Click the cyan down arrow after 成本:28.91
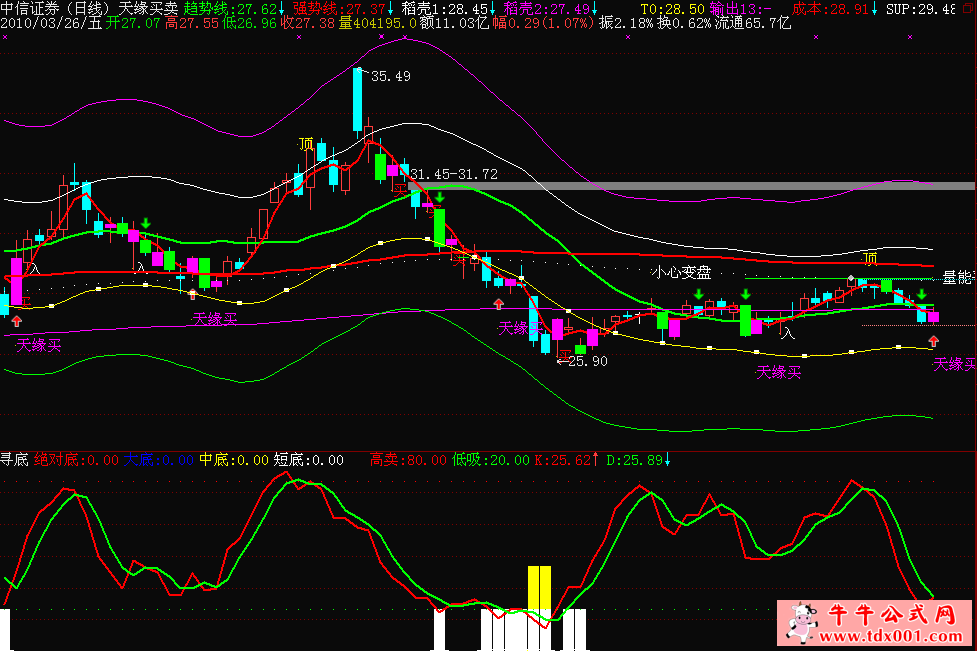Image resolution: width=977 pixels, height=651 pixels. 875,9
